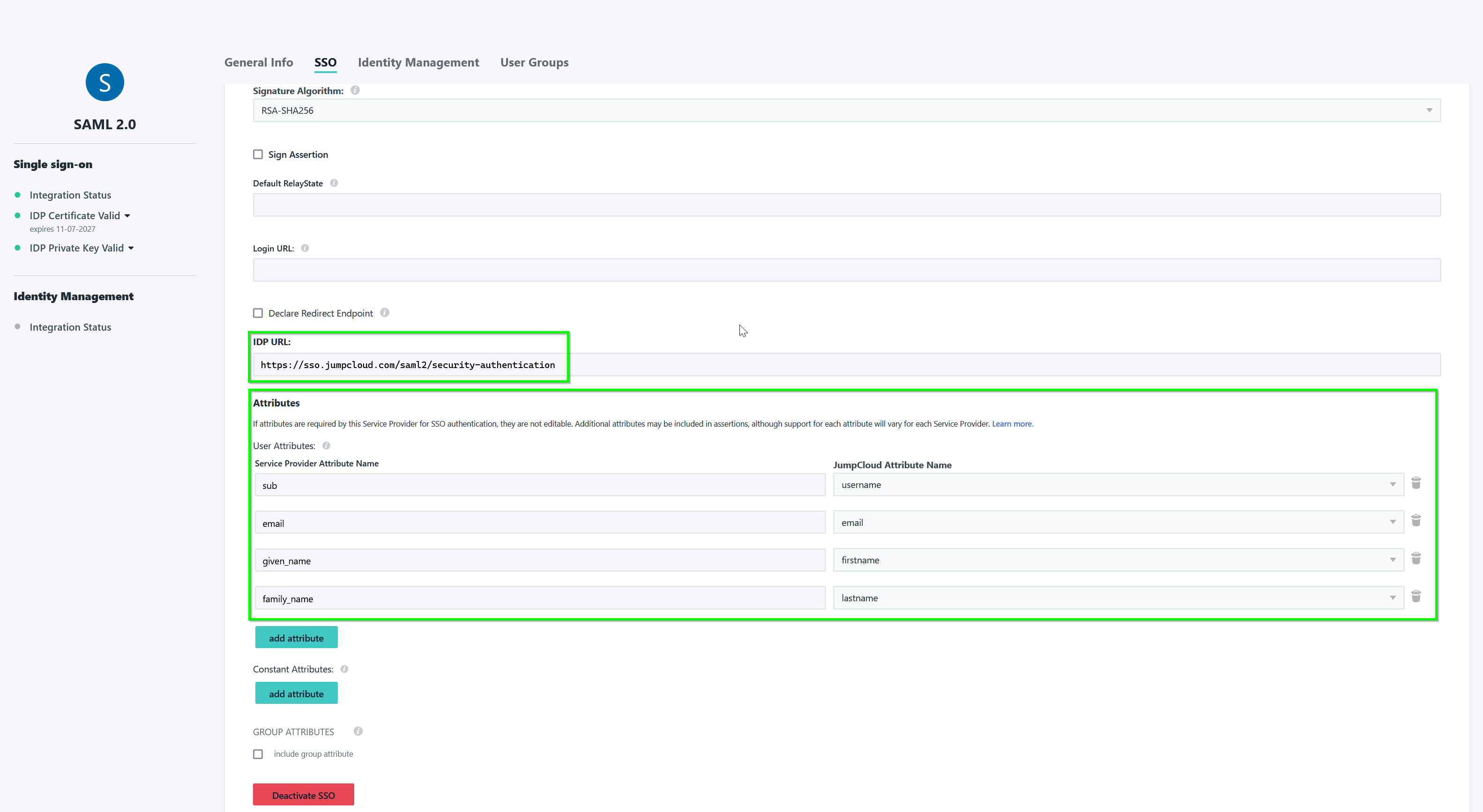Screen dimensions: 1483x812
Task: Open the username JumpCloud attribute dropdown
Action: coord(1118,485)
